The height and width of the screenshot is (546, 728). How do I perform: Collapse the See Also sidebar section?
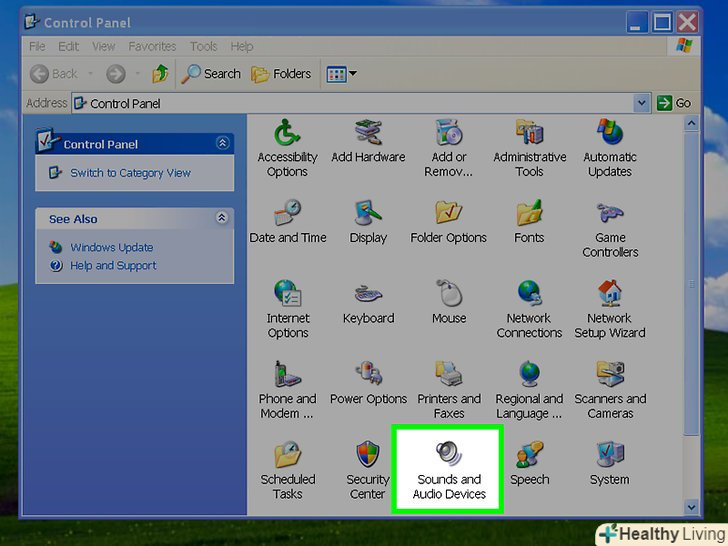[222, 218]
